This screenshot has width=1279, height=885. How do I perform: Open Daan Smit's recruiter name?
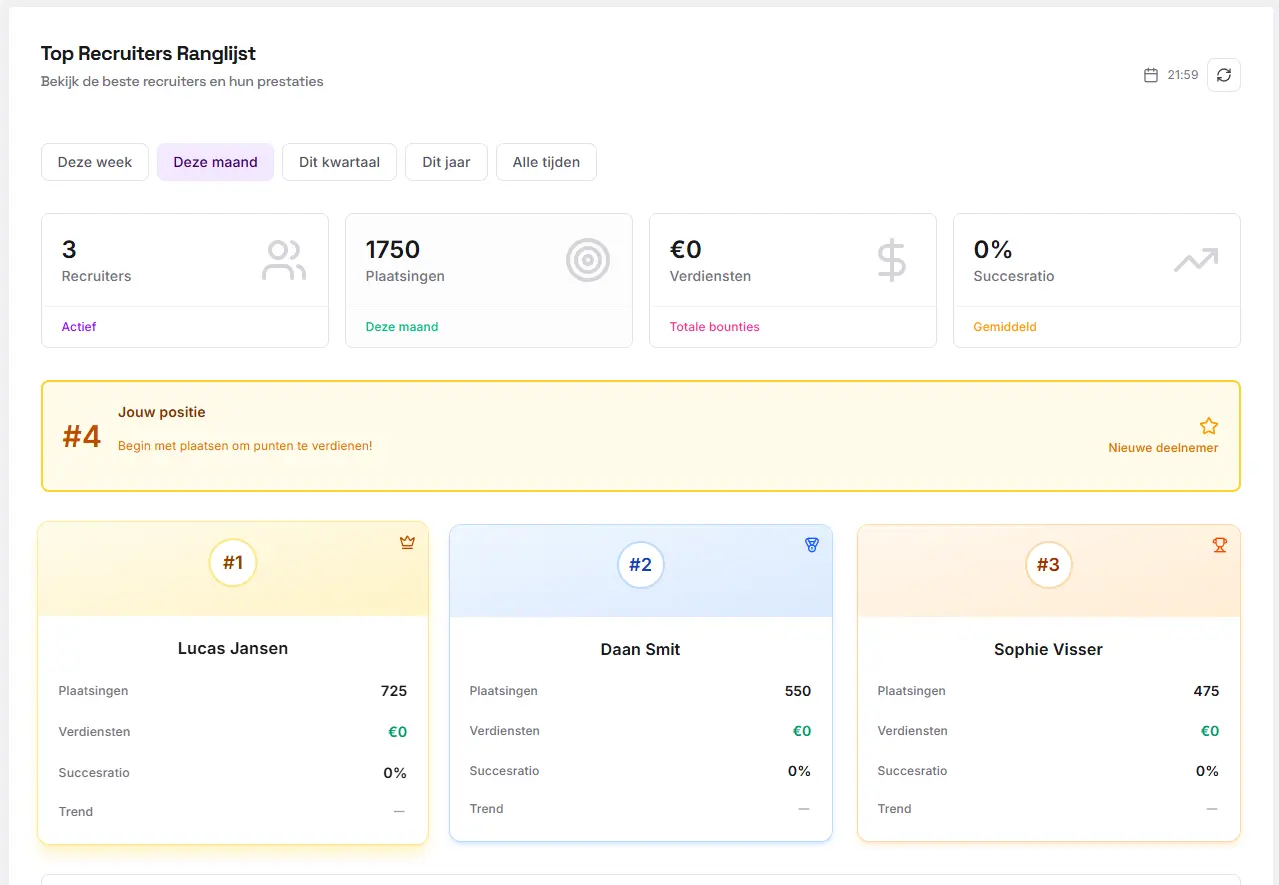(640, 649)
